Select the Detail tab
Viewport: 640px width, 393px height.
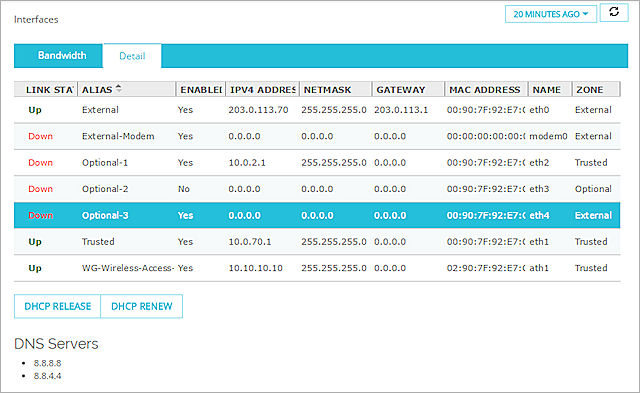(x=132, y=56)
